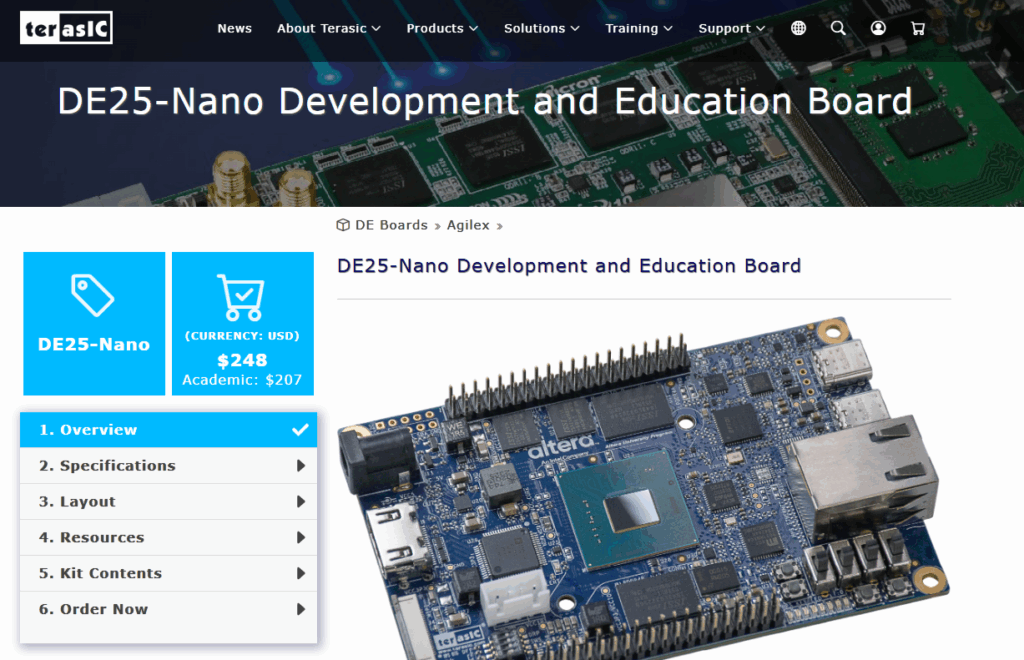1024x660 pixels.
Task: Open the user account icon
Action: tap(878, 28)
